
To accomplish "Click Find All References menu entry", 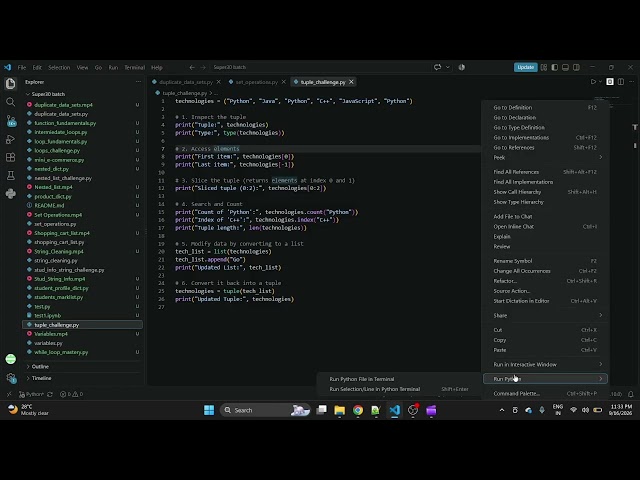I will click(545, 172).
